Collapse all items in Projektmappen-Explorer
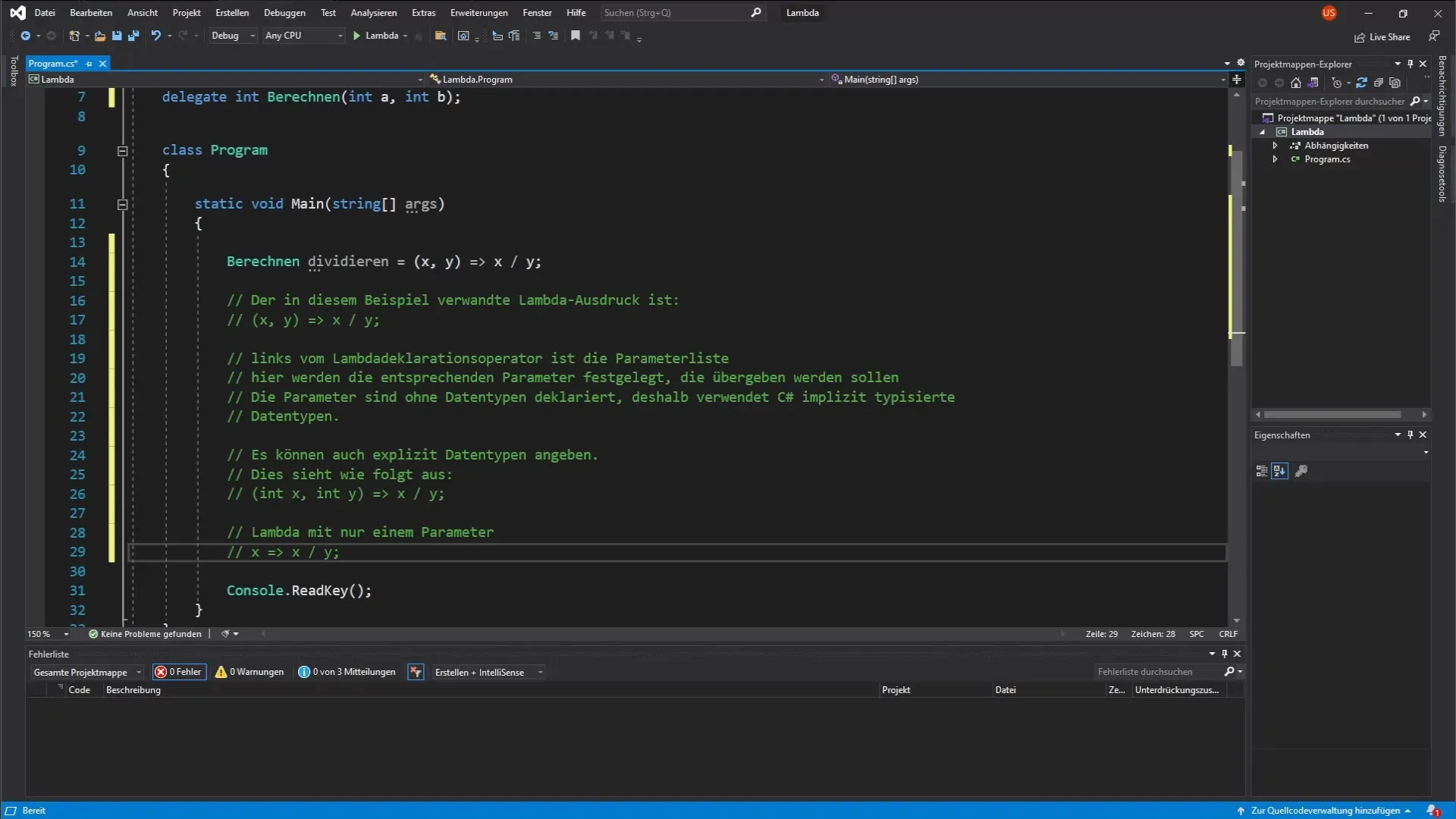 pos(1379,83)
